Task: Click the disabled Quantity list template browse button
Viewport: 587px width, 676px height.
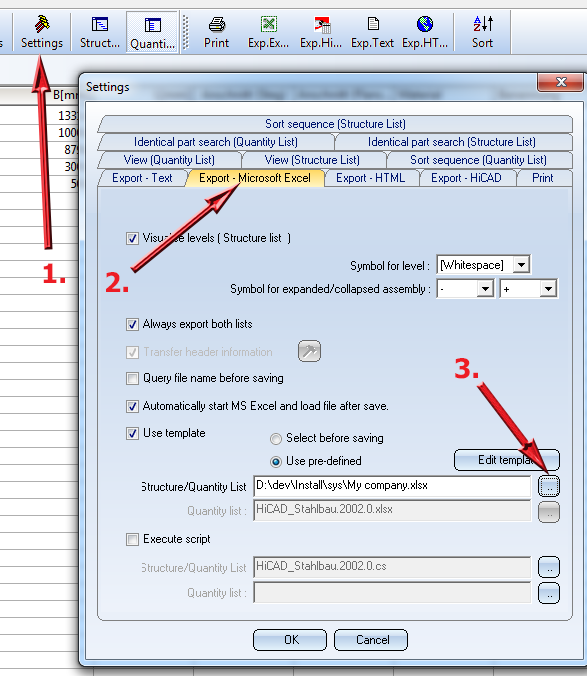Action: tap(549, 512)
